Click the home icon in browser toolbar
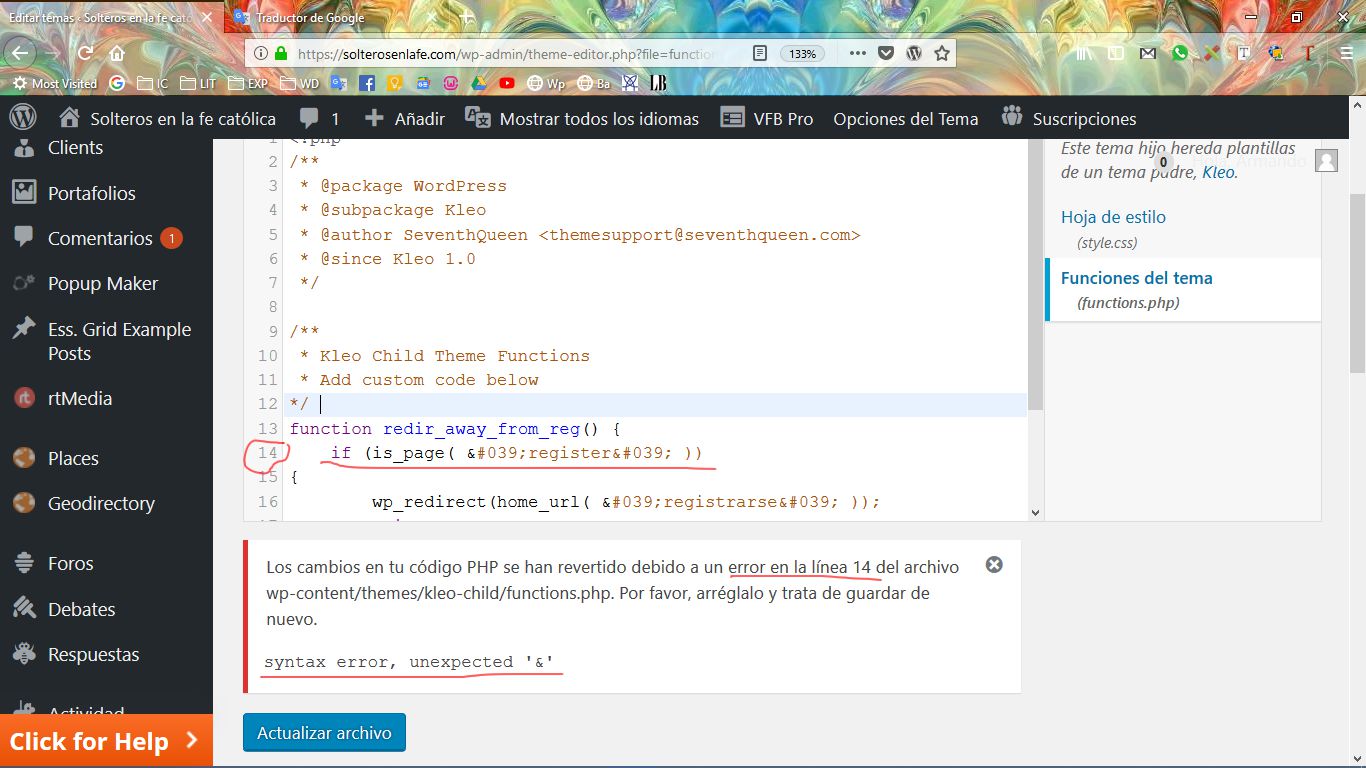The width and height of the screenshot is (1366, 768). point(117,54)
